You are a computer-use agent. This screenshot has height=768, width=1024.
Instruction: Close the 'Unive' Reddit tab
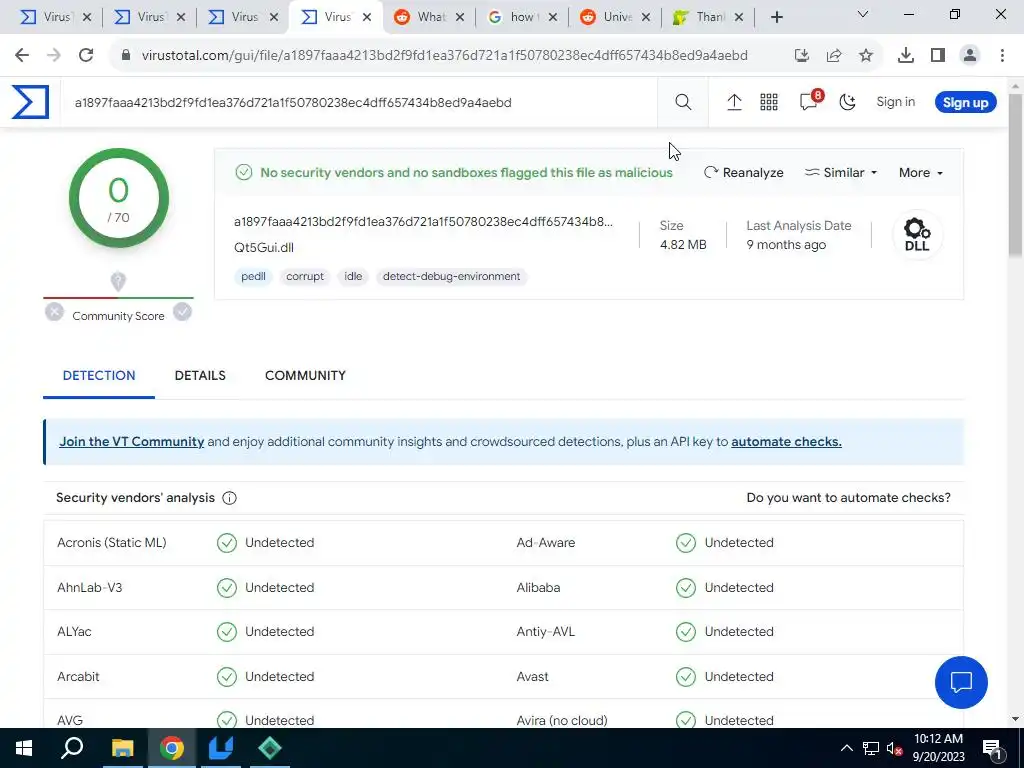pos(646,17)
